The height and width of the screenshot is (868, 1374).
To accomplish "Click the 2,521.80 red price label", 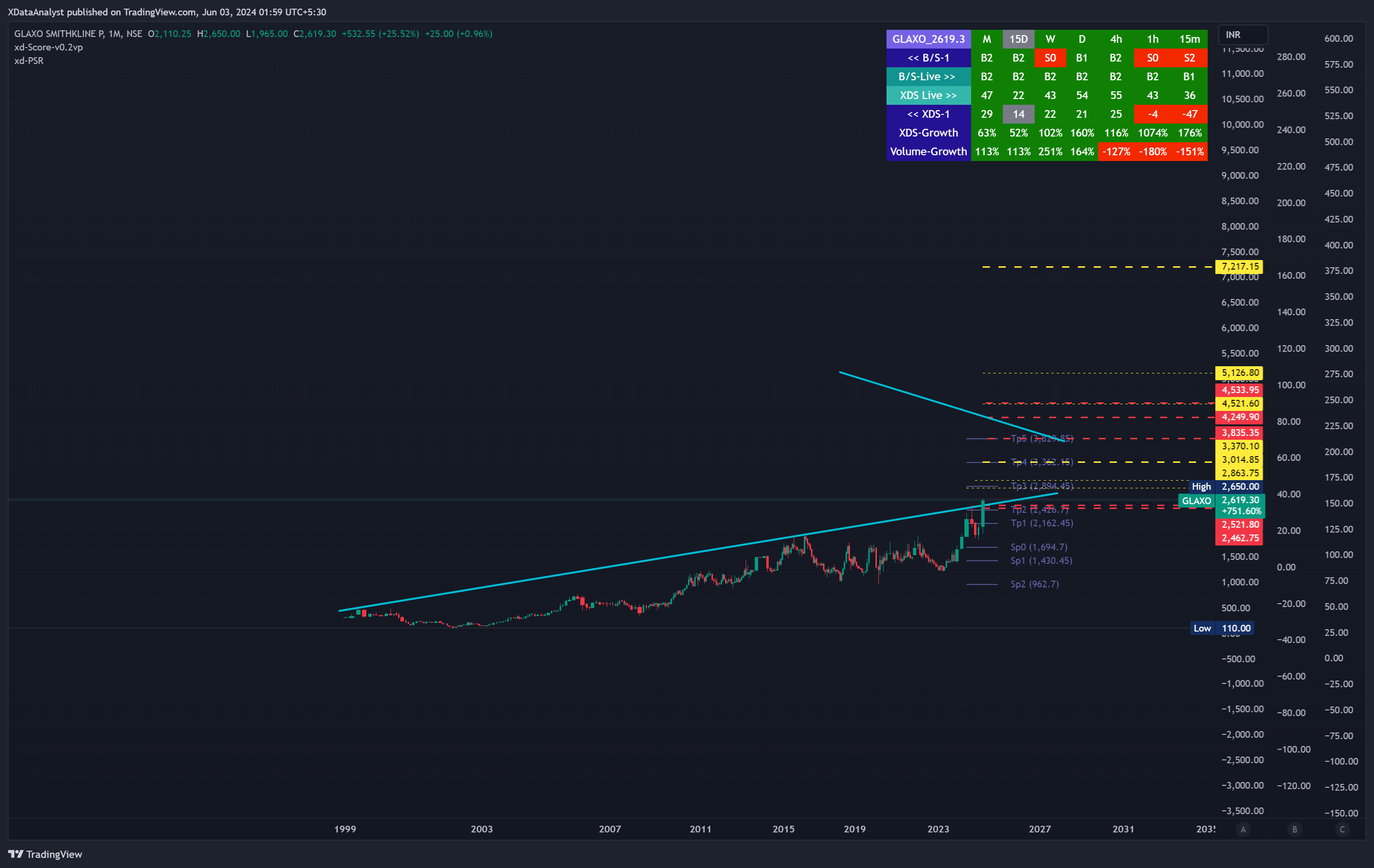I will point(1239,525).
